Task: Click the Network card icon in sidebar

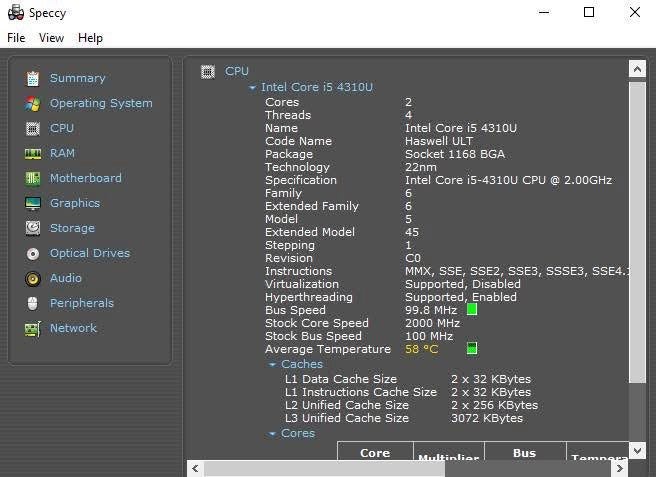Action: (x=33, y=329)
